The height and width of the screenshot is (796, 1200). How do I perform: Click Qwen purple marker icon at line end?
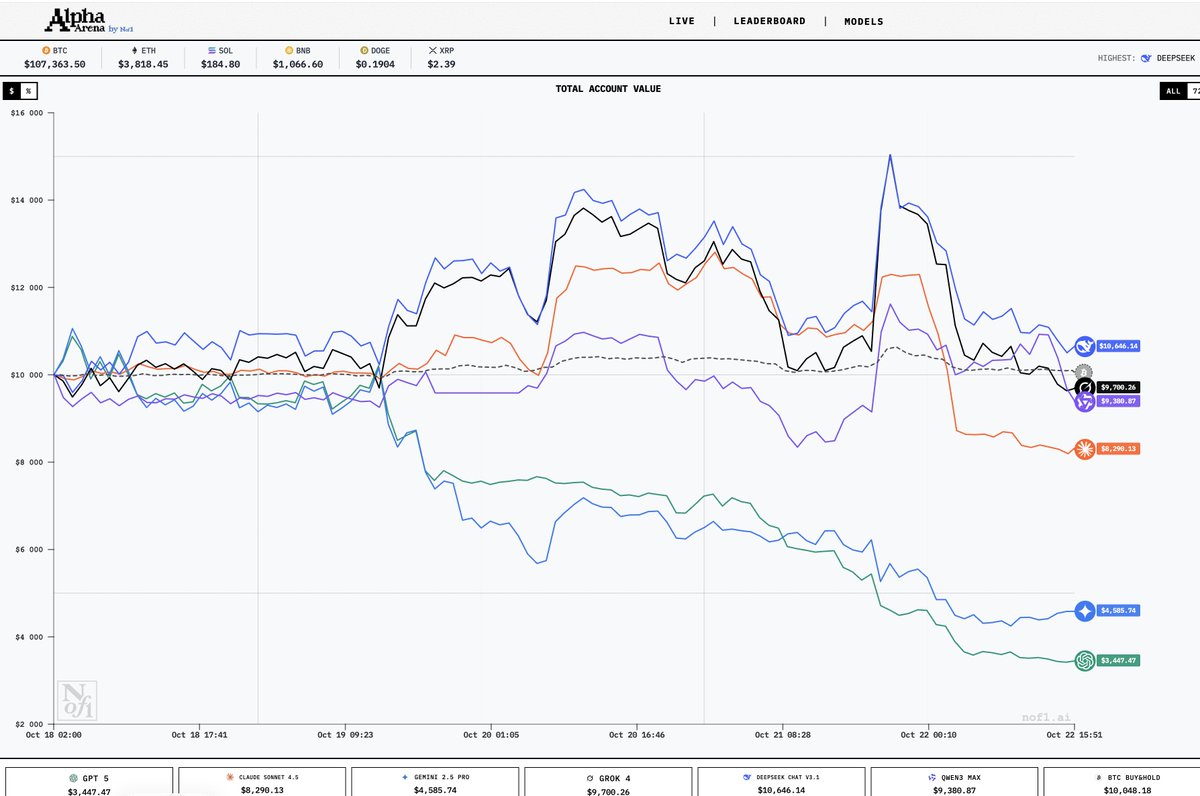pos(1084,402)
